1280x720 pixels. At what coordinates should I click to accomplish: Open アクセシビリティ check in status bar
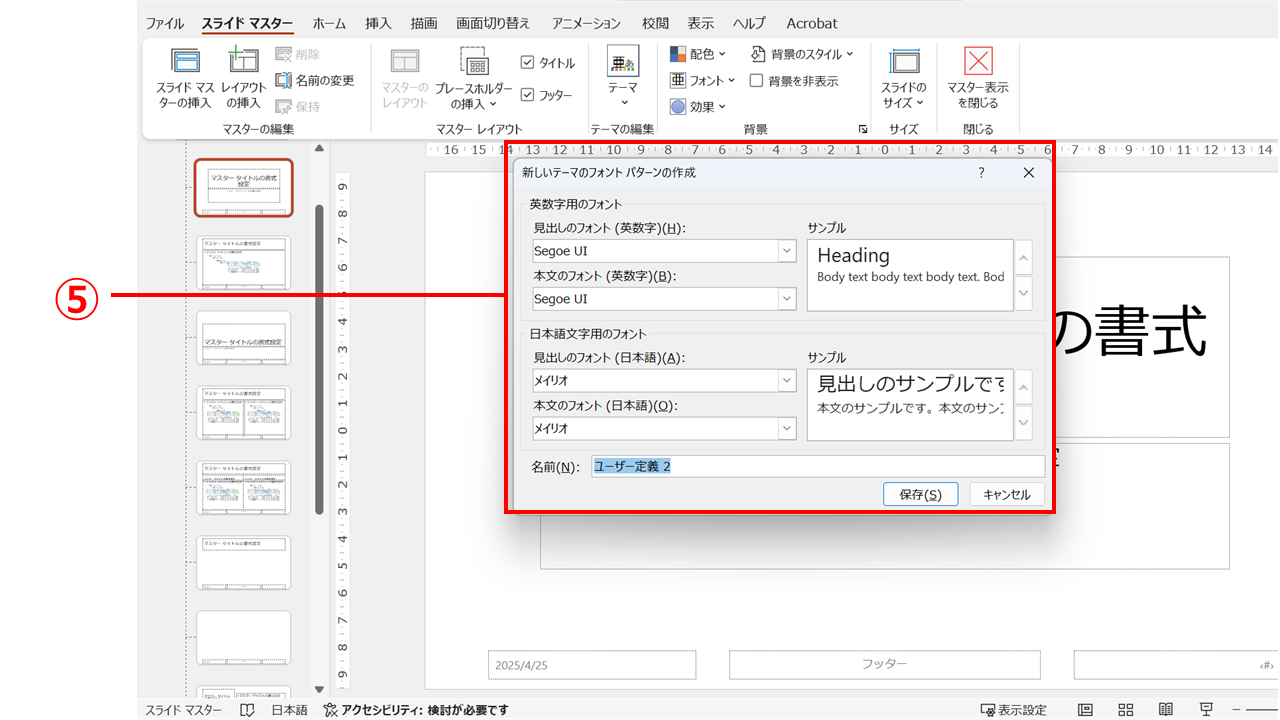click(416, 710)
